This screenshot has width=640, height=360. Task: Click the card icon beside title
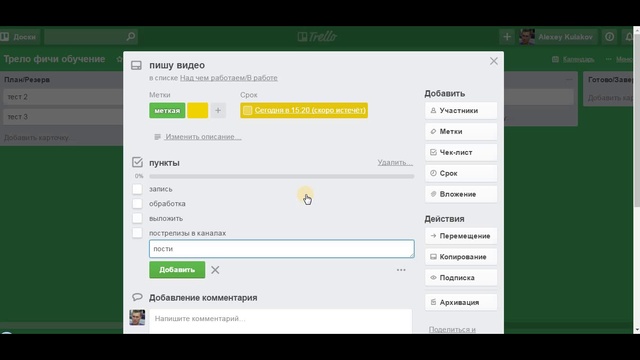pyautogui.click(x=136, y=65)
